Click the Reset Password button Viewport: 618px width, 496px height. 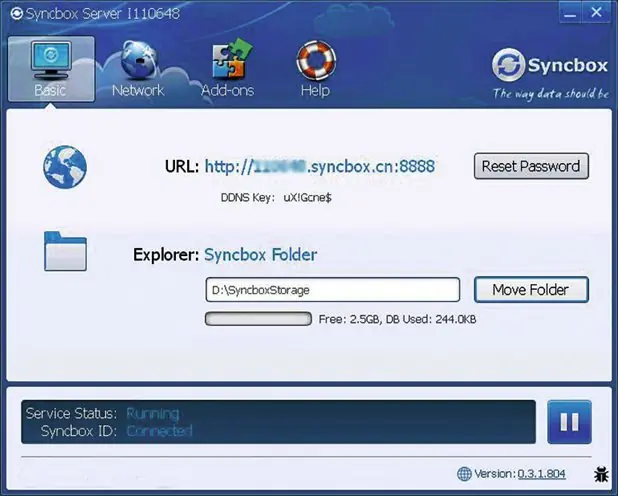tap(531, 166)
